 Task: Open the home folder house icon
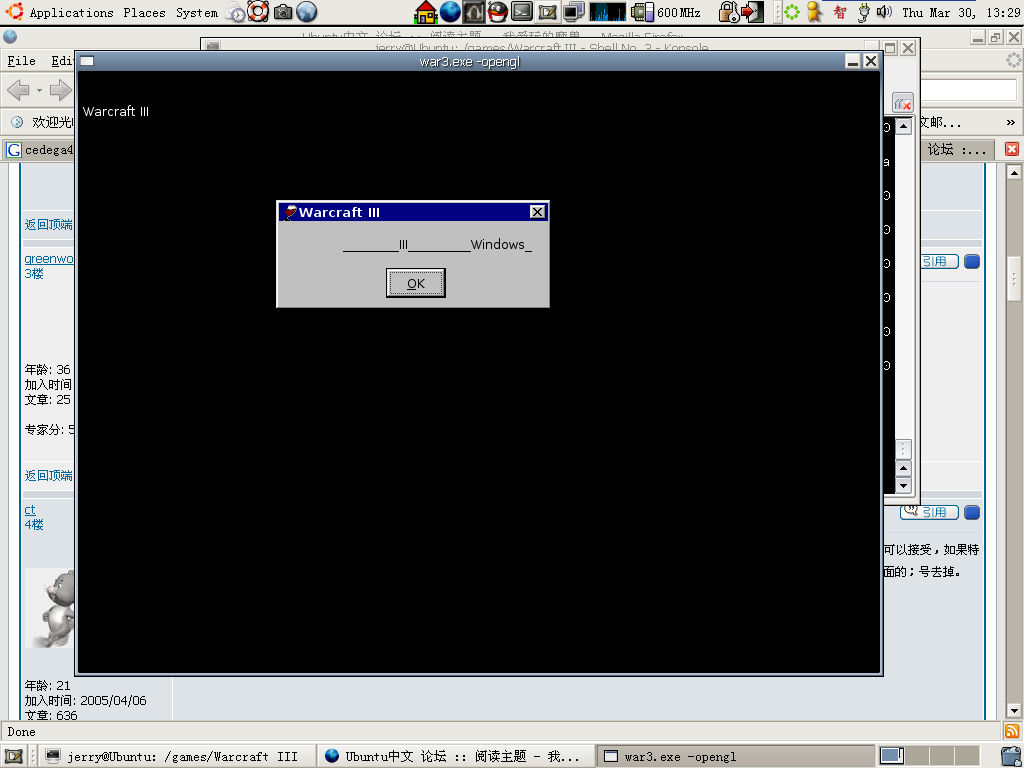point(426,12)
